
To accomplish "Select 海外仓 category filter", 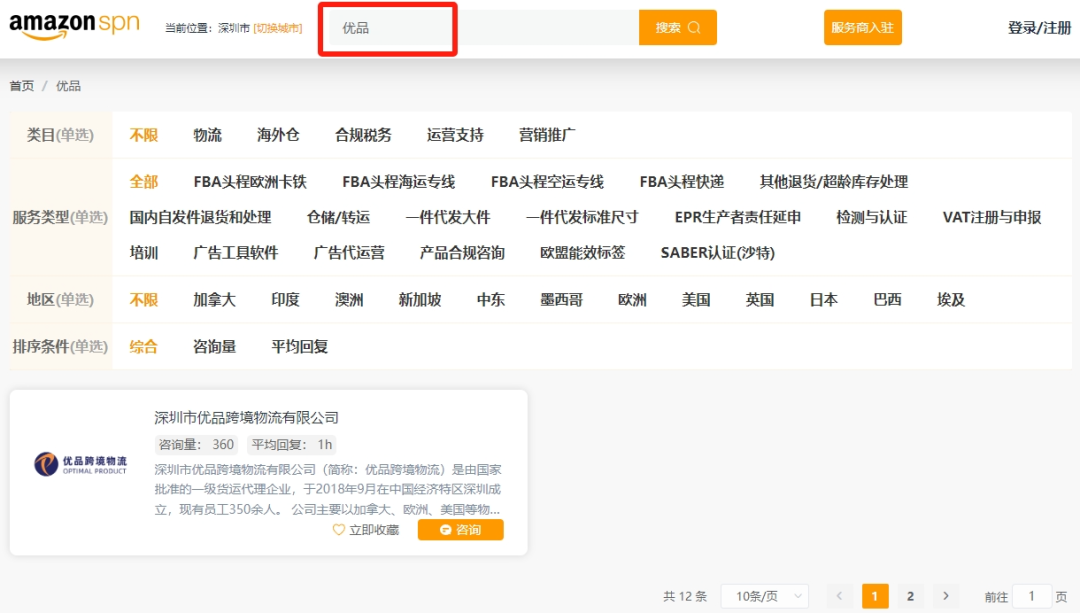I will pyautogui.click(x=278, y=135).
